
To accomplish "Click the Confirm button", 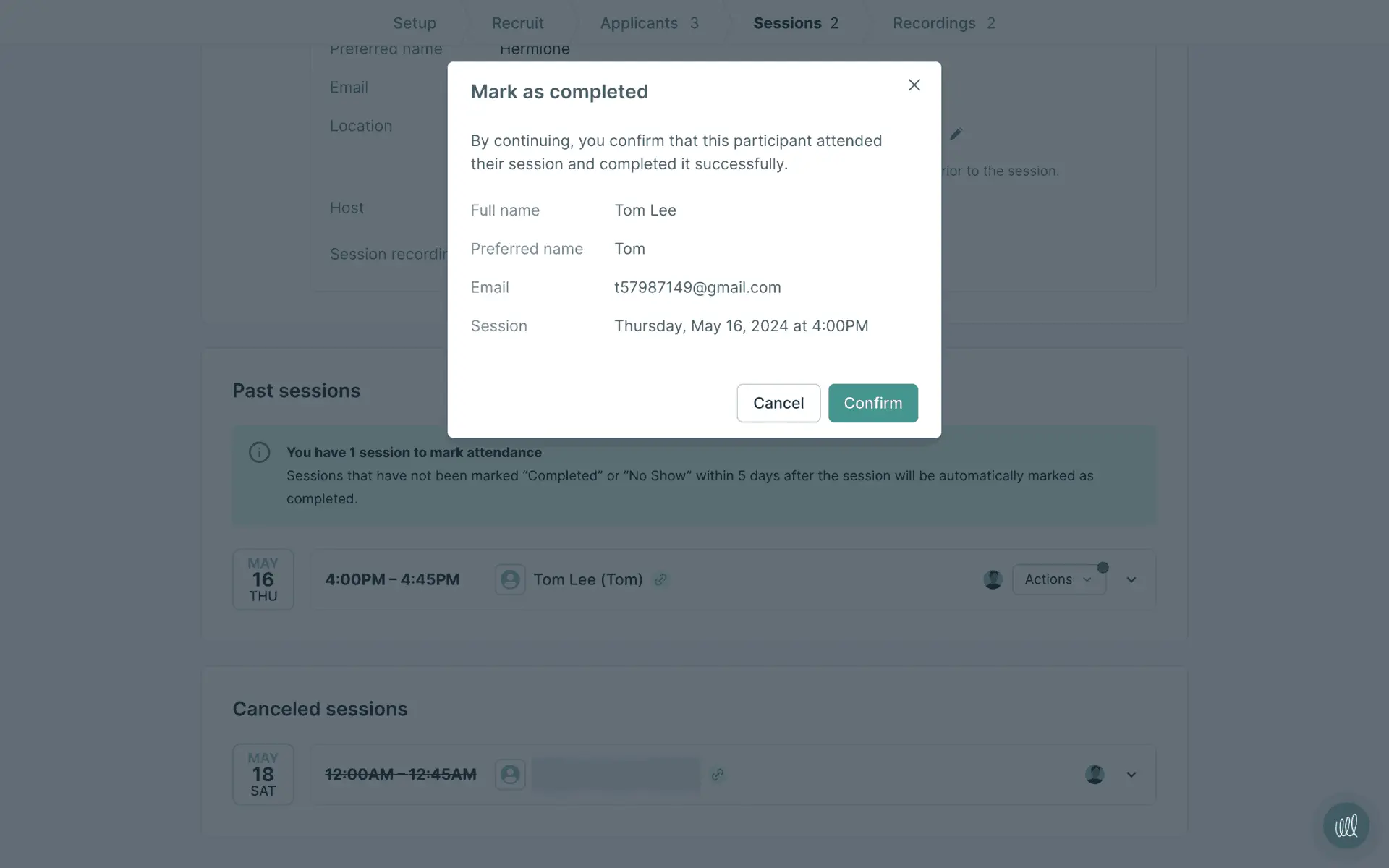I will pos(872,403).
